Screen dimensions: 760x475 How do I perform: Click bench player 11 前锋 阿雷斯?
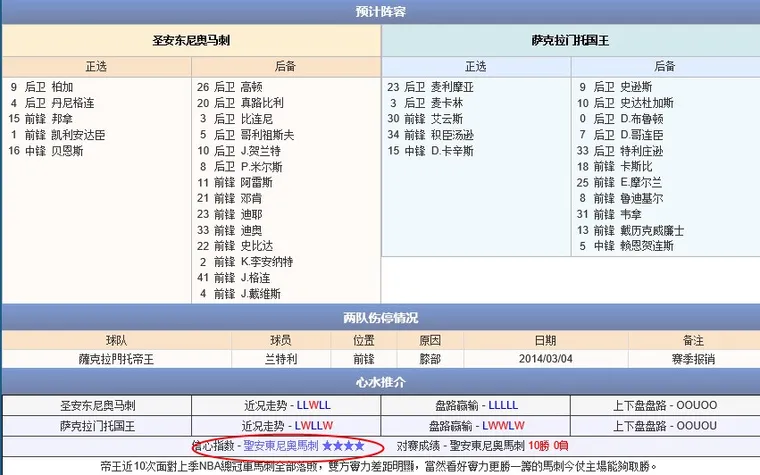235,183
